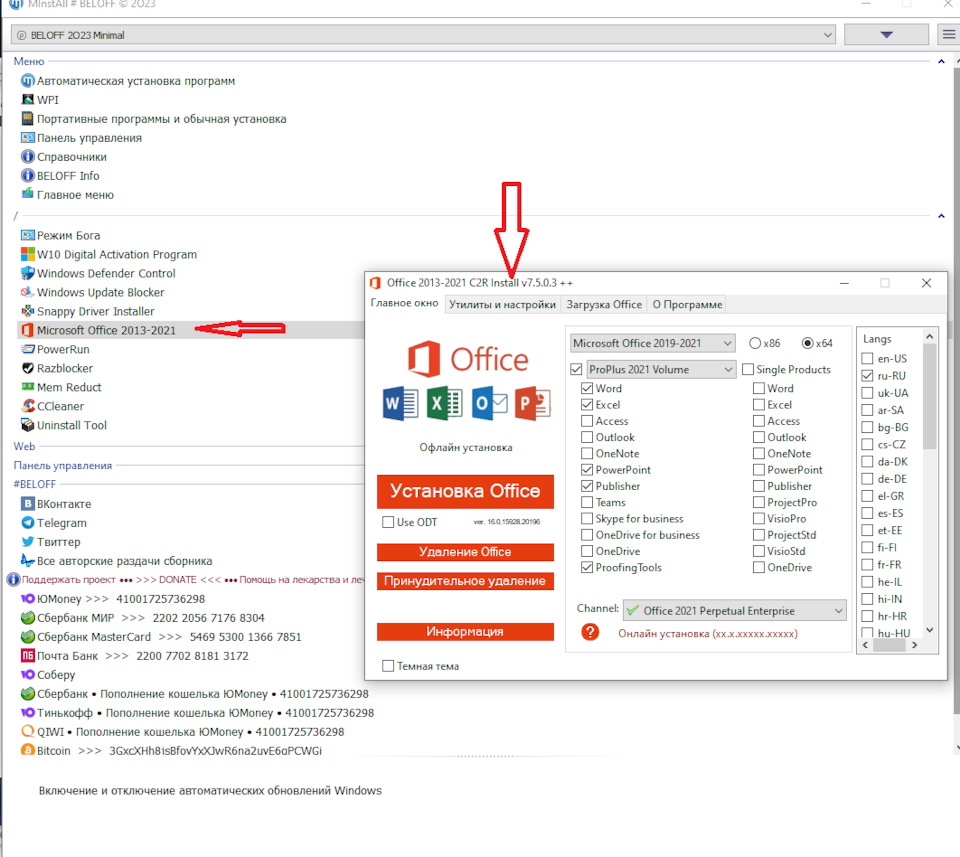This screenshot has height=857, width=960.
Task: Select the x86 architecture radio button
Action: 755,343
